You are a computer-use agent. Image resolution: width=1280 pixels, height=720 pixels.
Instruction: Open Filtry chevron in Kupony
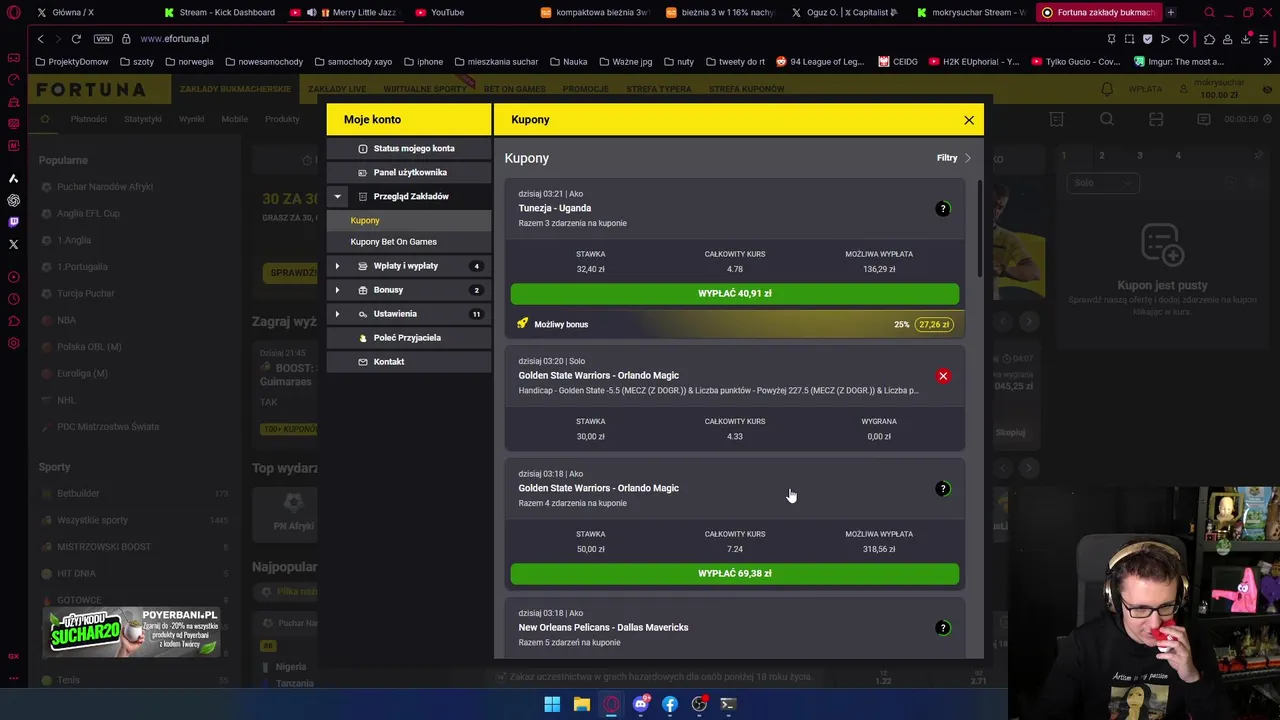click(x=967, y=158)
